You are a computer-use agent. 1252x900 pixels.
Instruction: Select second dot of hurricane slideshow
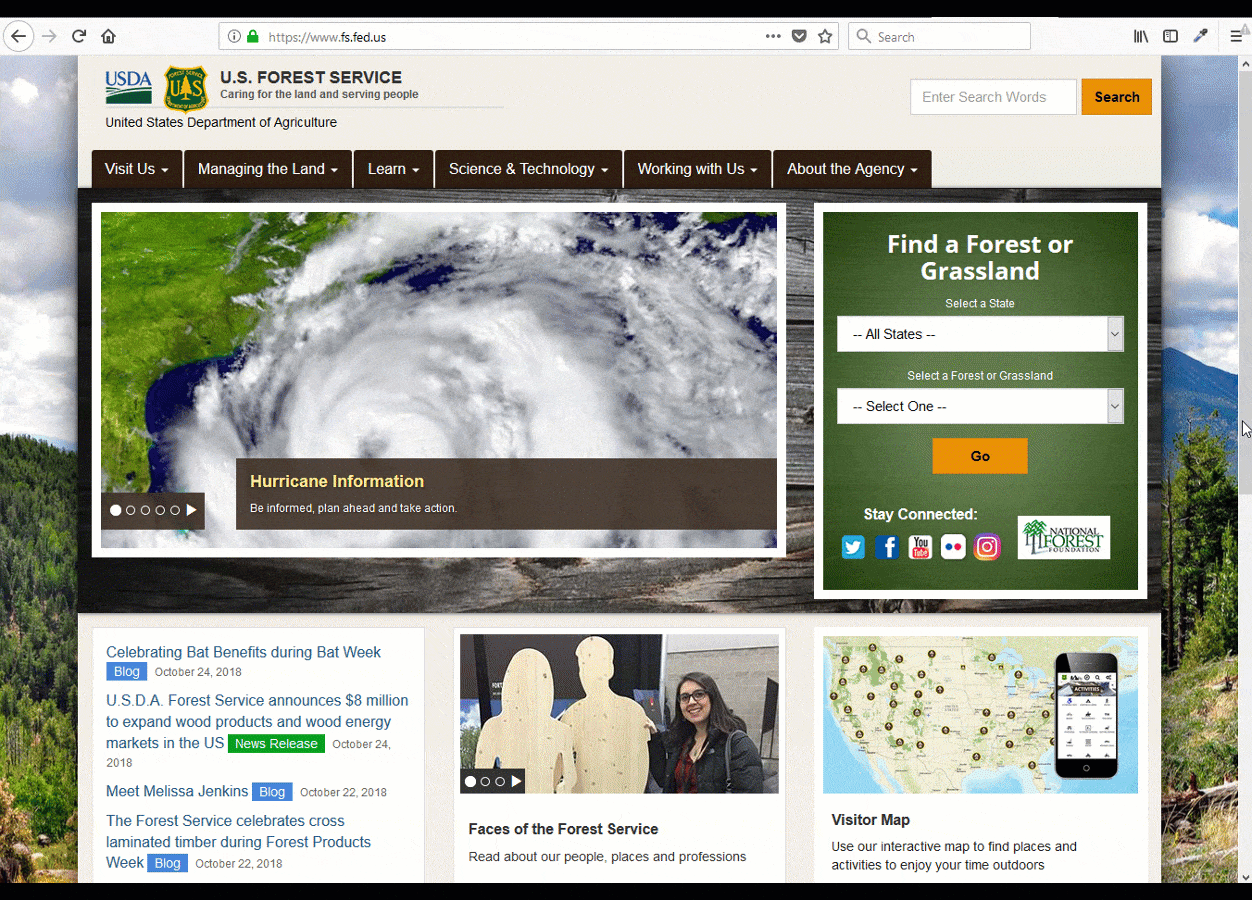click(x=131, y=510)
